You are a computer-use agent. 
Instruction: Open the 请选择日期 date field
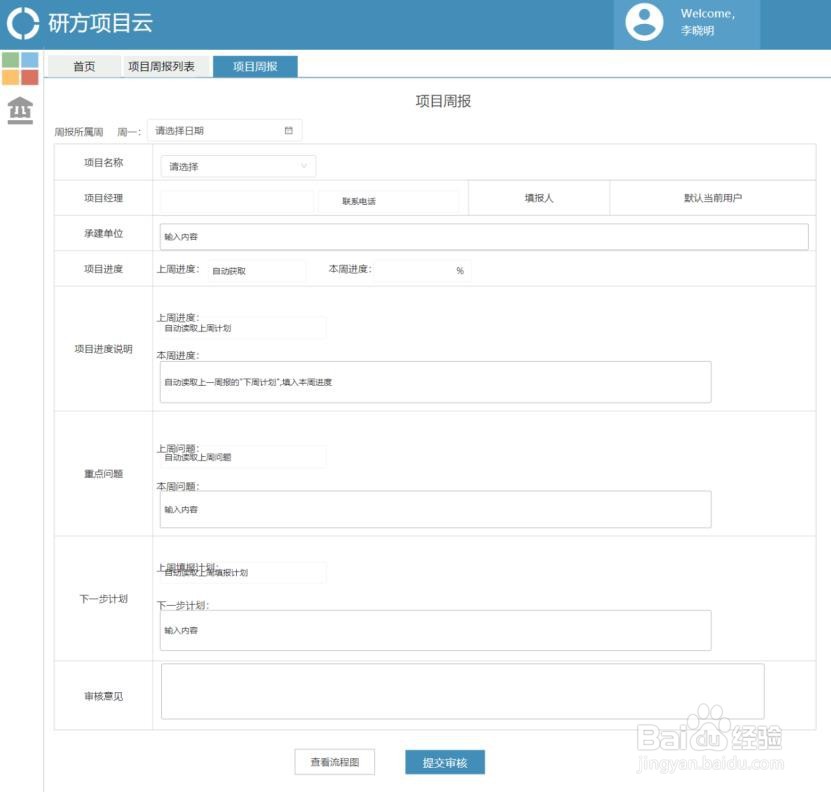click(x=225, y=130)
